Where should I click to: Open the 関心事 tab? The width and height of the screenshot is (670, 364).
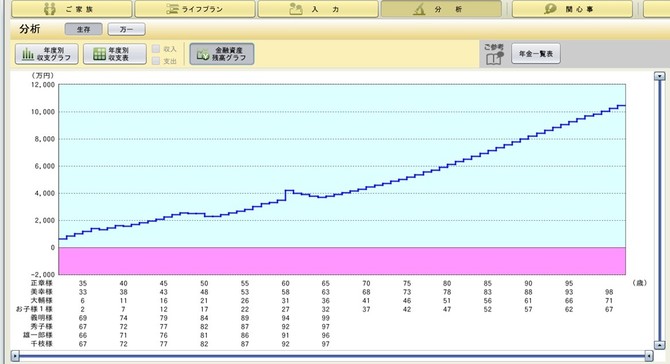572,9
